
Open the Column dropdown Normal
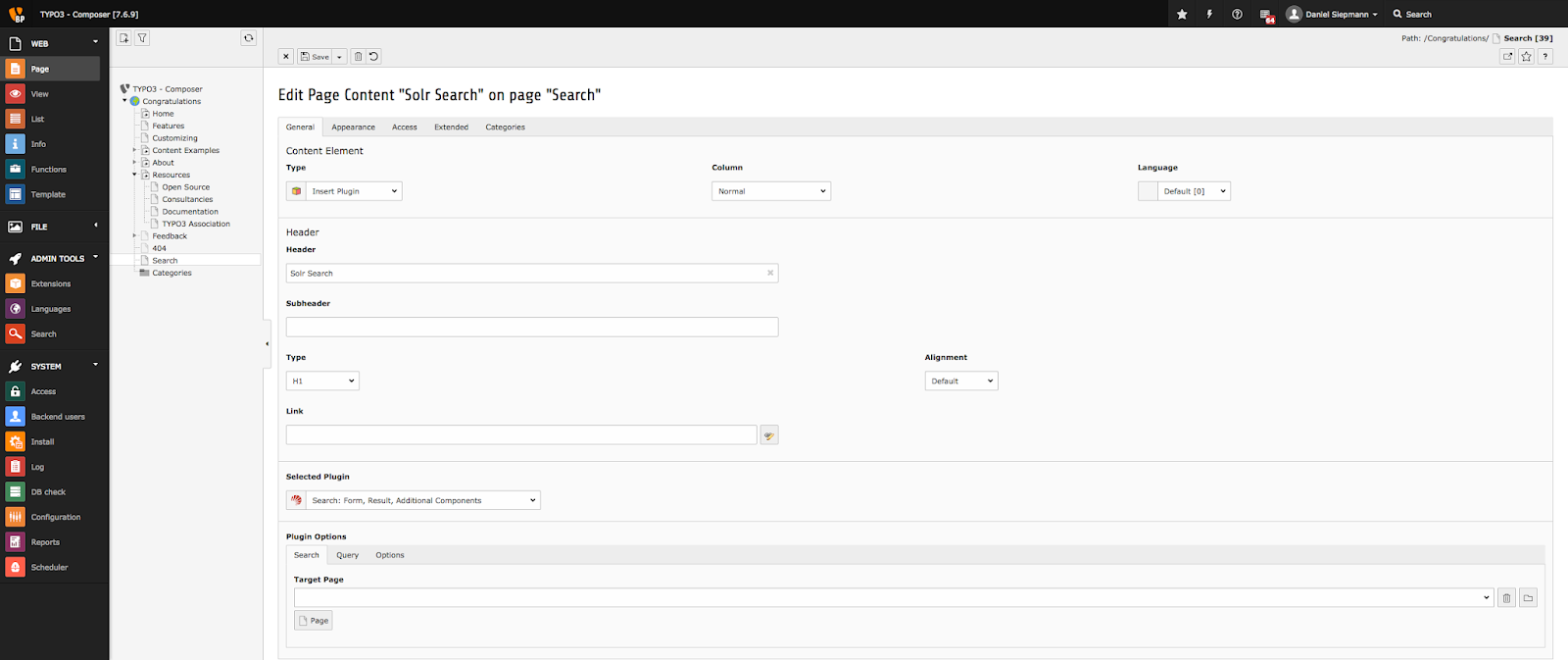tap(771, 191)
